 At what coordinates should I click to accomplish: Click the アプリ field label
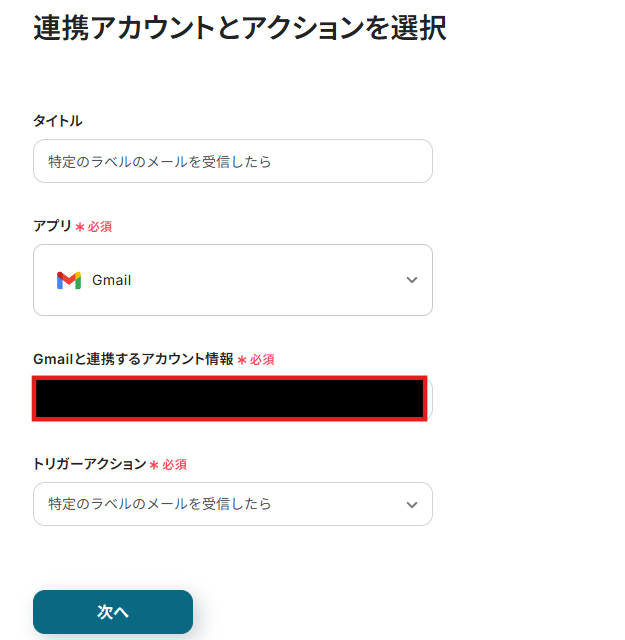pyautogui.click(x=53, y=226)
